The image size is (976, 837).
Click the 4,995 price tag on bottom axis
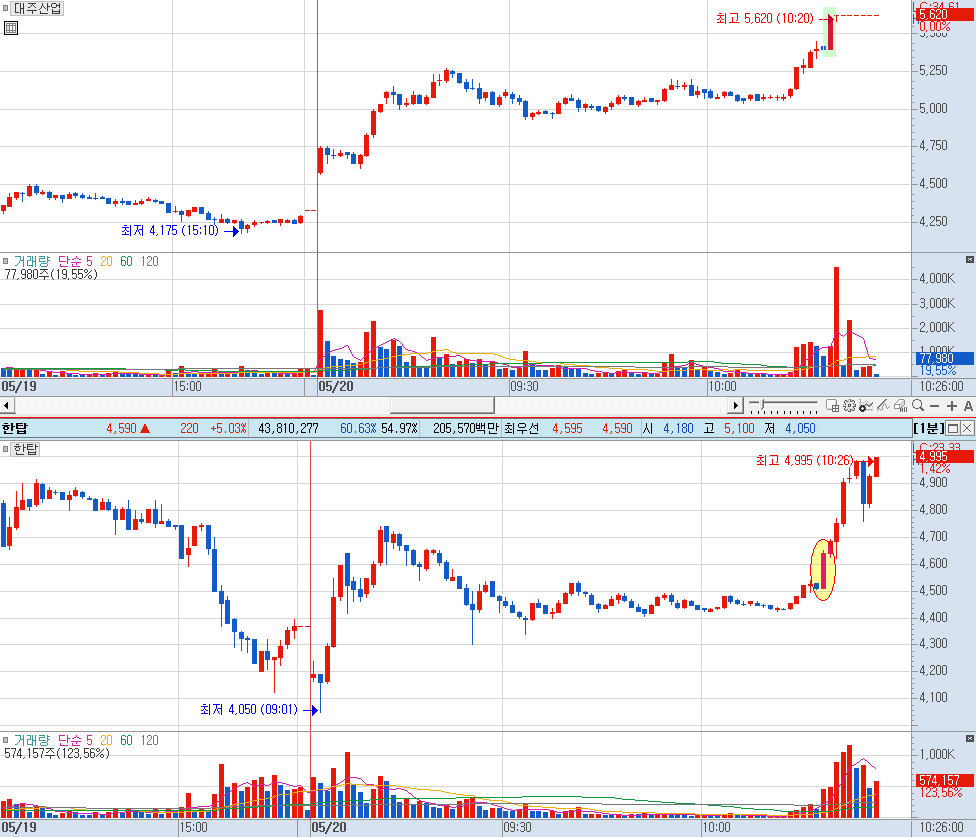click(944, 457)
